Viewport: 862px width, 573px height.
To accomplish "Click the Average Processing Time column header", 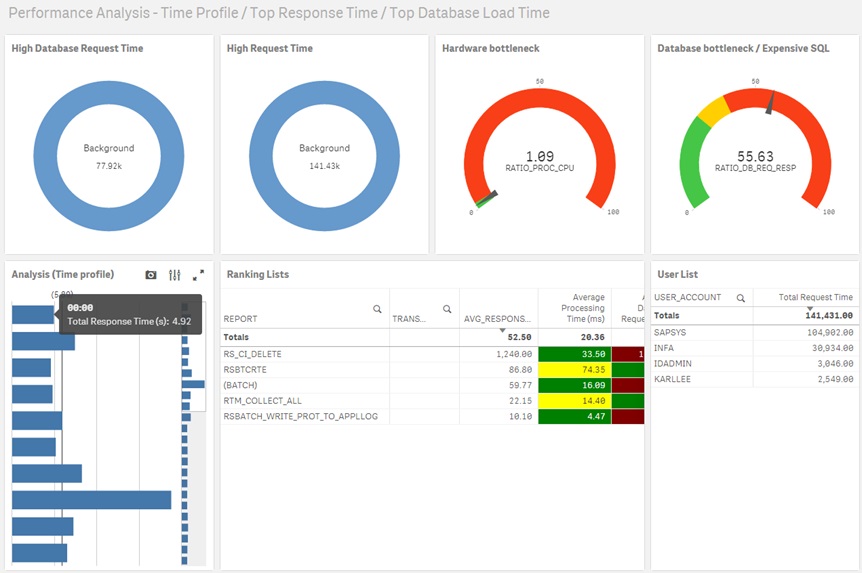I will (583, 308).
